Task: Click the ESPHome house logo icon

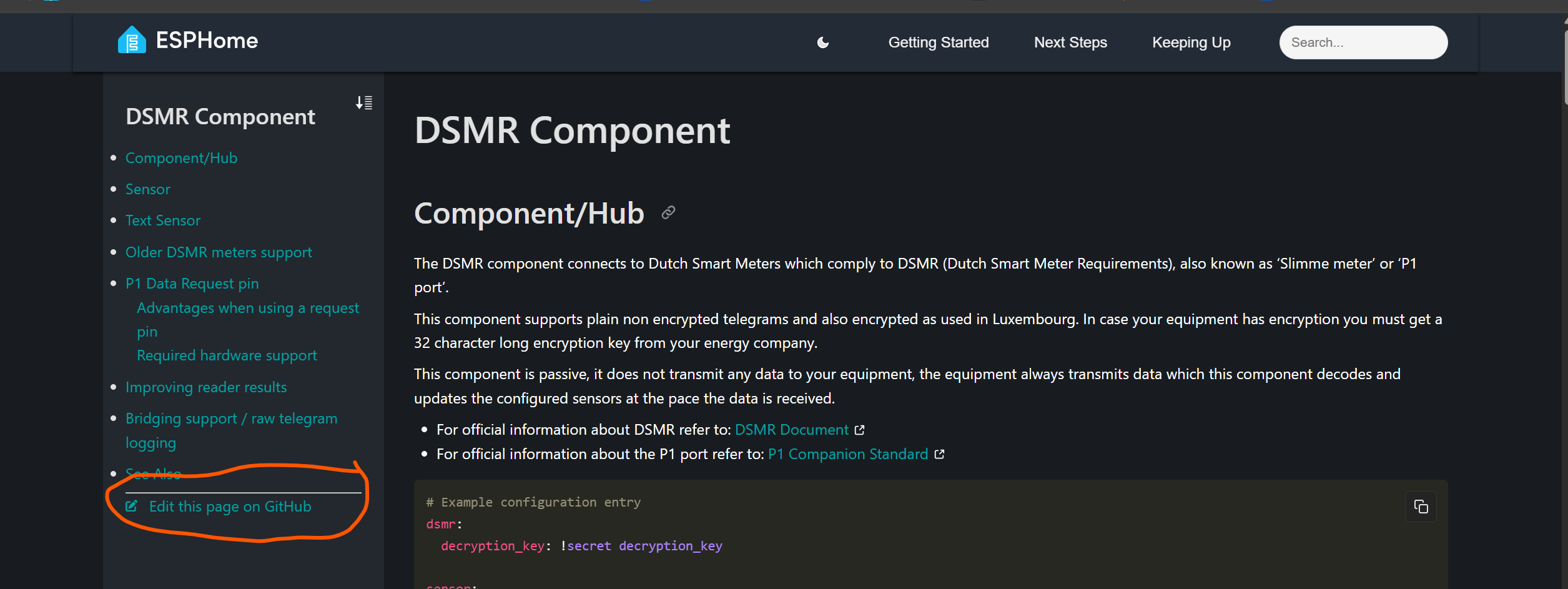Action: pyautogui.click(x=132, y=41)
